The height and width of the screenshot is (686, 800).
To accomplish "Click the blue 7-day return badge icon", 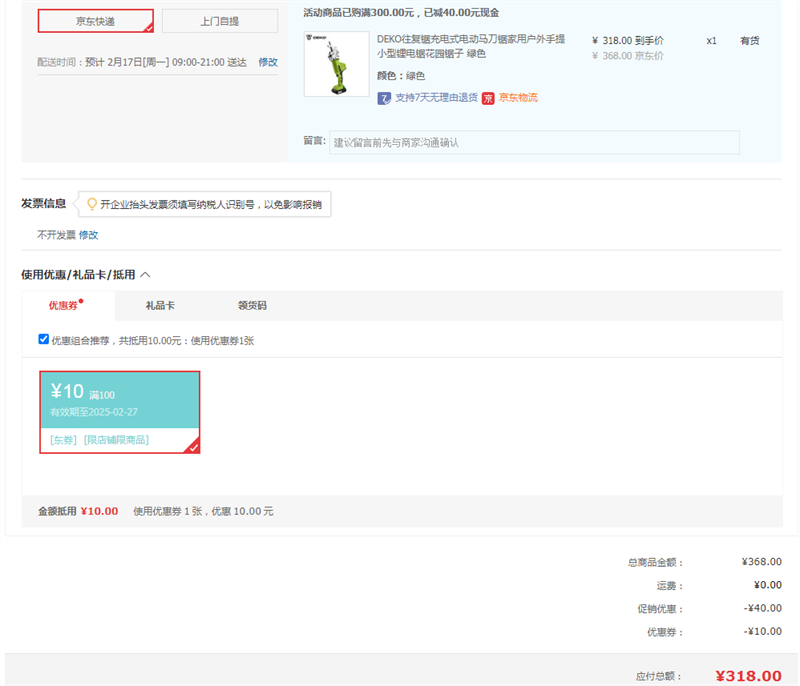I will [384, 98].
